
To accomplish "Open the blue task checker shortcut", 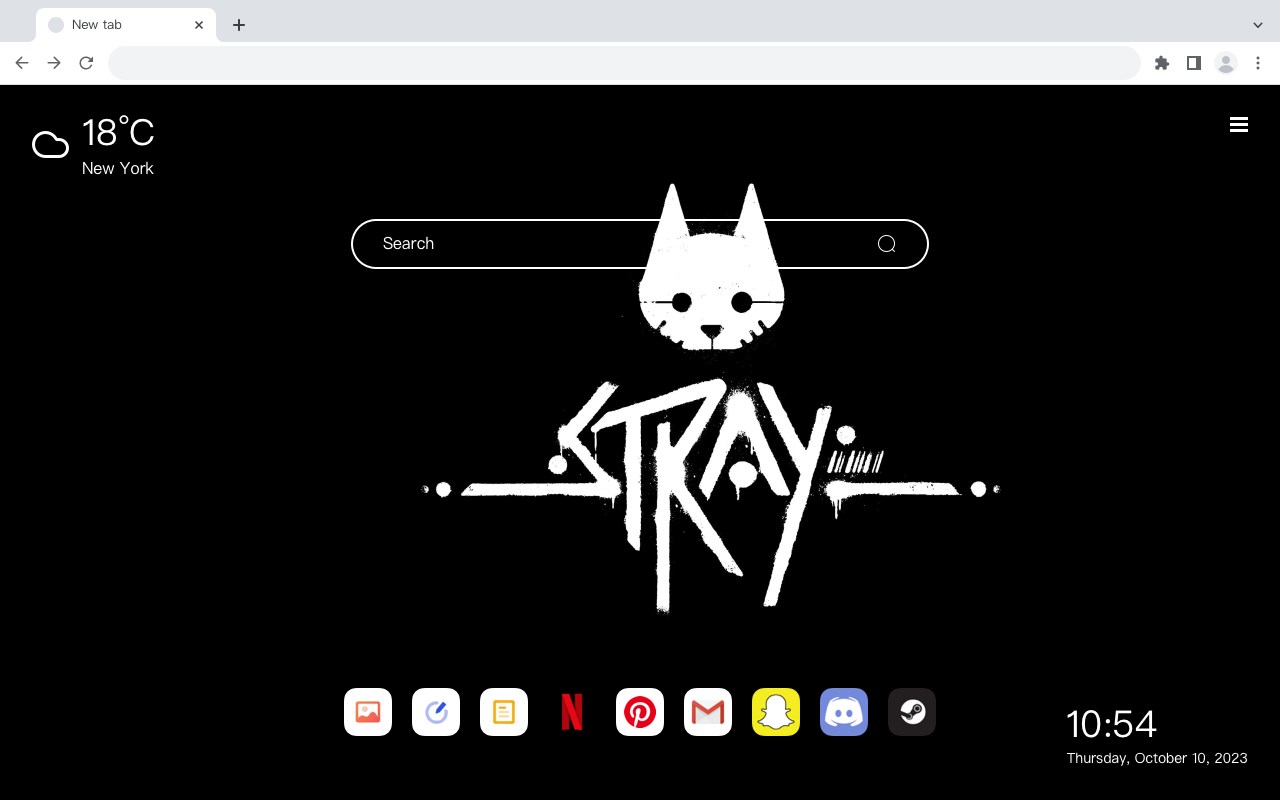I will [x=436, y=712].
